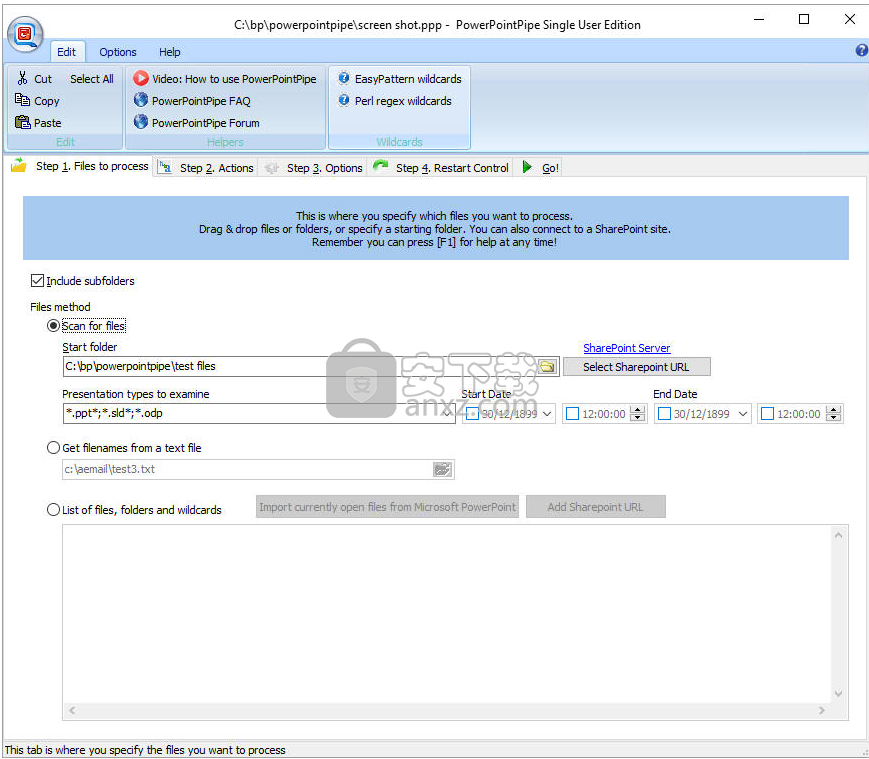869x759 pixels.
Task: Click the Step 2 Actions tab icon
Action: click(x=165, y=167)
